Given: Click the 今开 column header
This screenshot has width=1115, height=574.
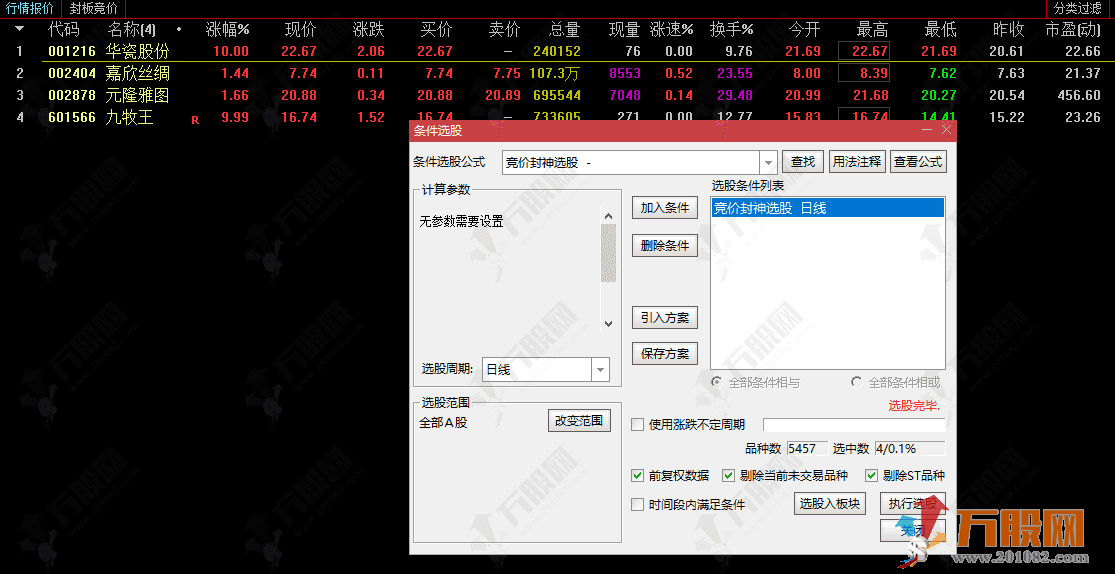Looking at the screenshot, I should [804, 29].
